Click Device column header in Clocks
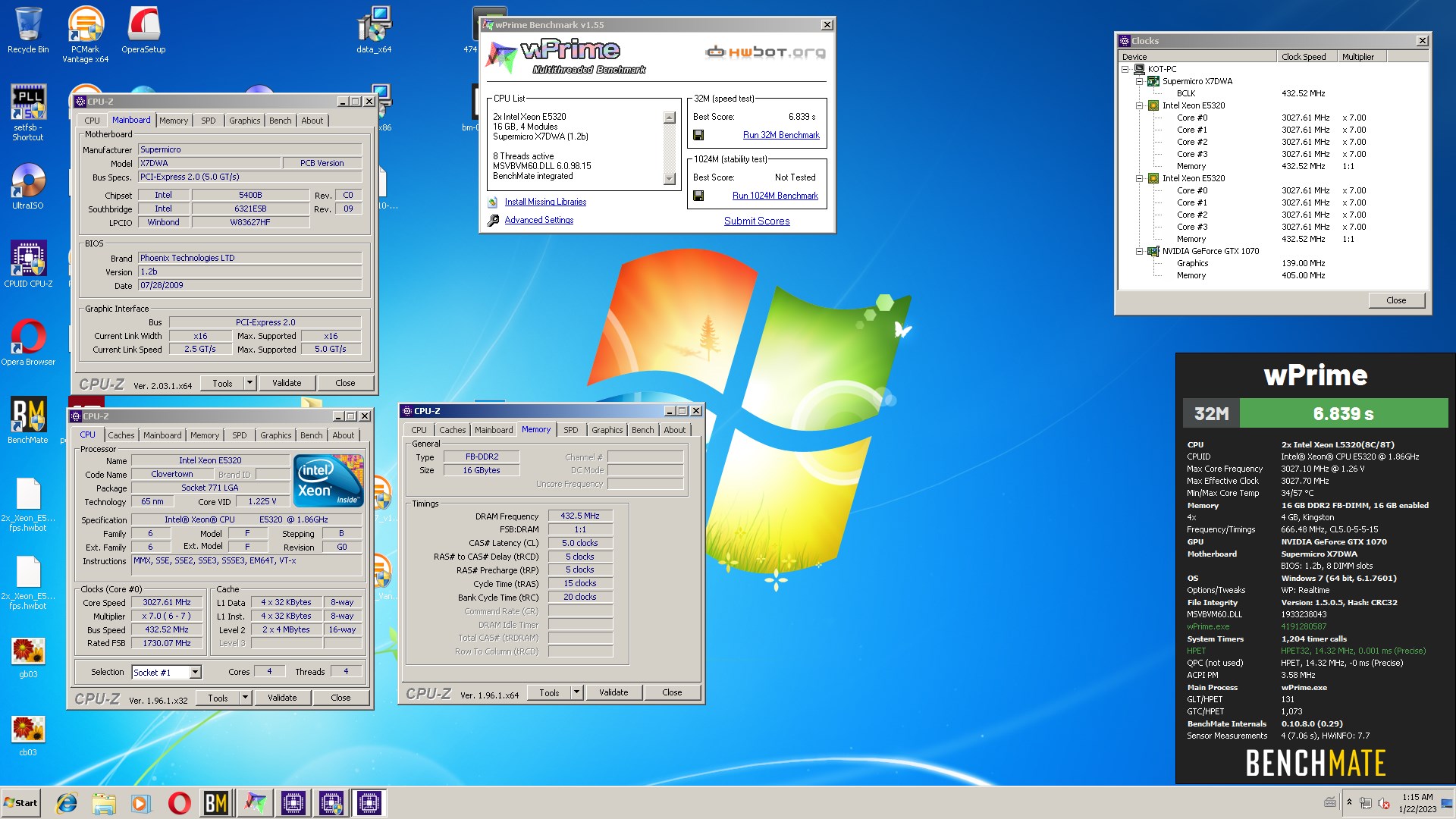Image resolution: width=1456 pixels, height=819 pixels. pyautogui.click(x=1198, y=57)
